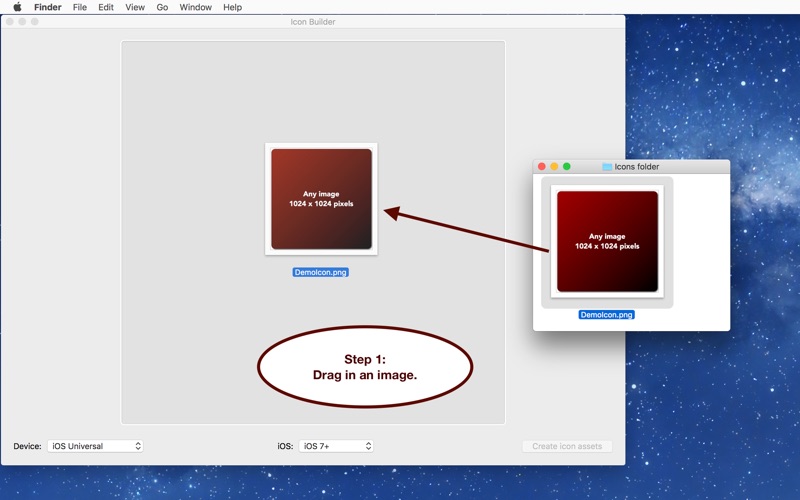Open the Device dropdown showing iOS Universal

click(95, 446)
